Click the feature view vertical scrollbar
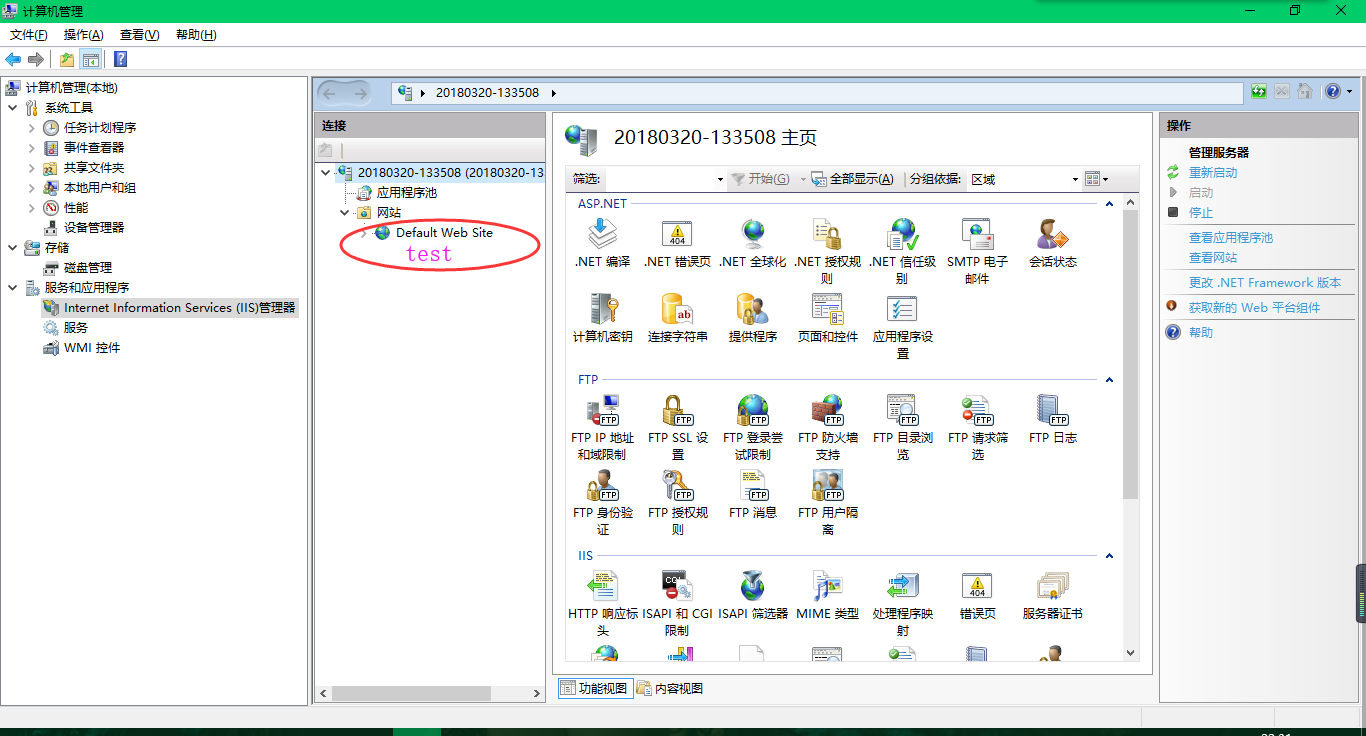The width and height of the screenshot is (1366, 736). 1130,355
